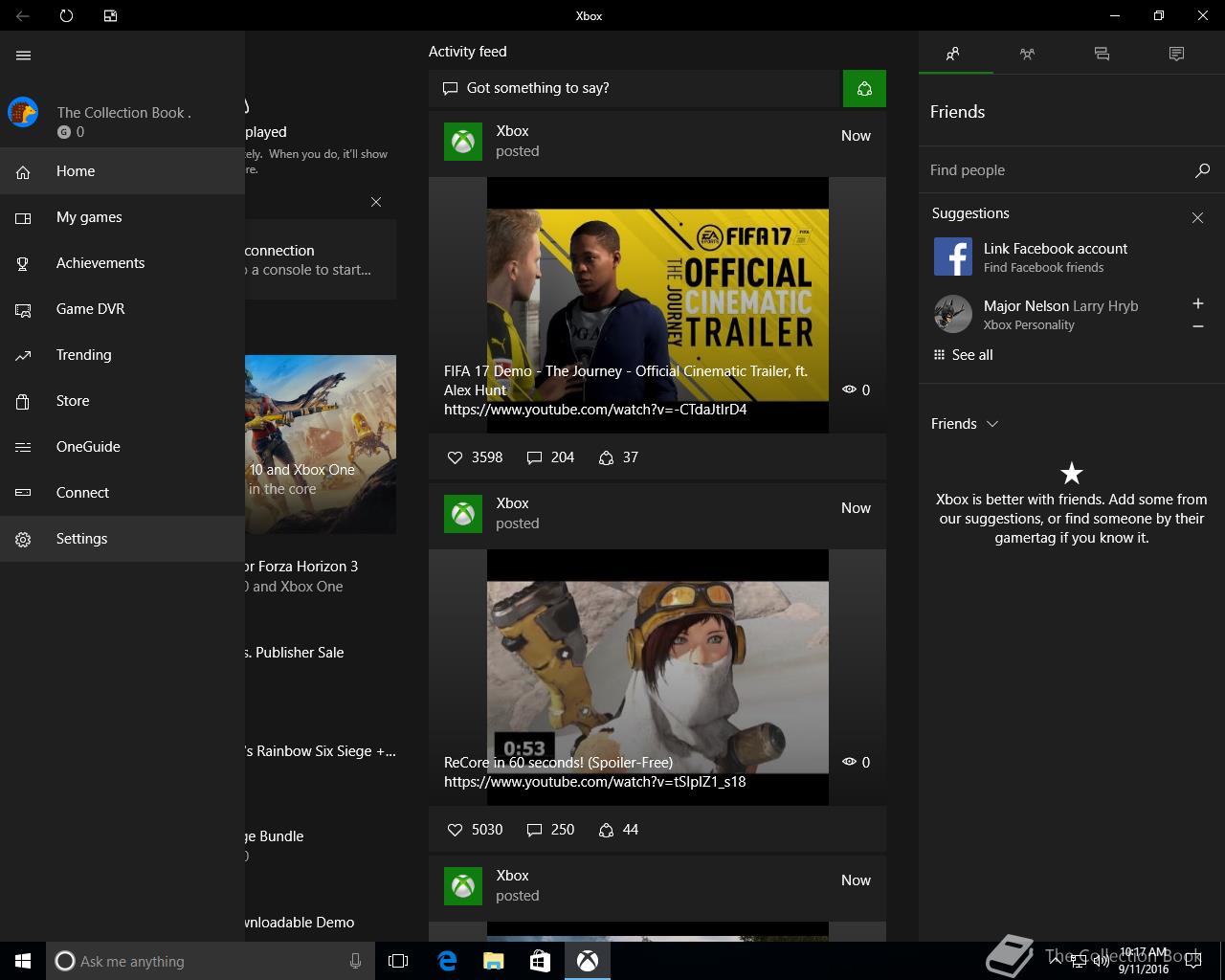Switch to the Friends tab icon
The height and width of the screenshot is (980, 1225).
[x=952, y=54]
